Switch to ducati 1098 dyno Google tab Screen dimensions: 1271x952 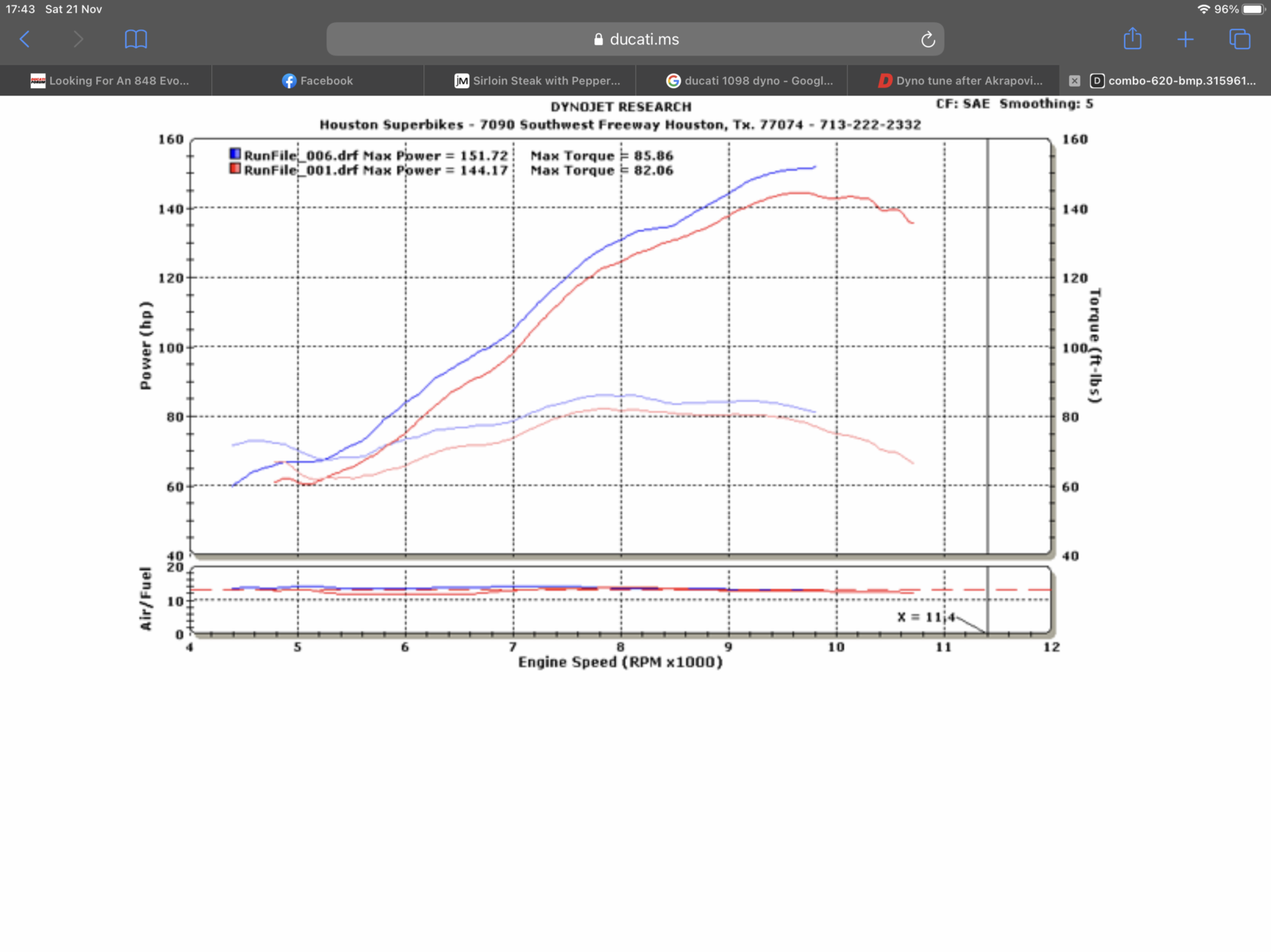tap(741, 80)
